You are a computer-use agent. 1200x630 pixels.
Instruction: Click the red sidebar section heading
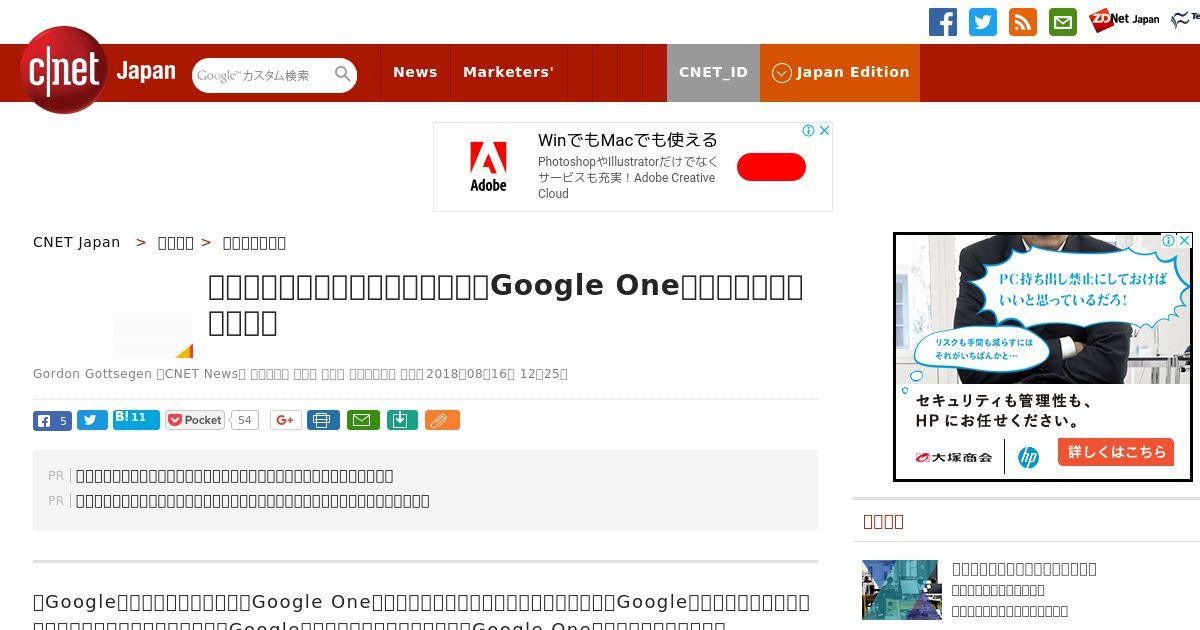tap(883, 521)
